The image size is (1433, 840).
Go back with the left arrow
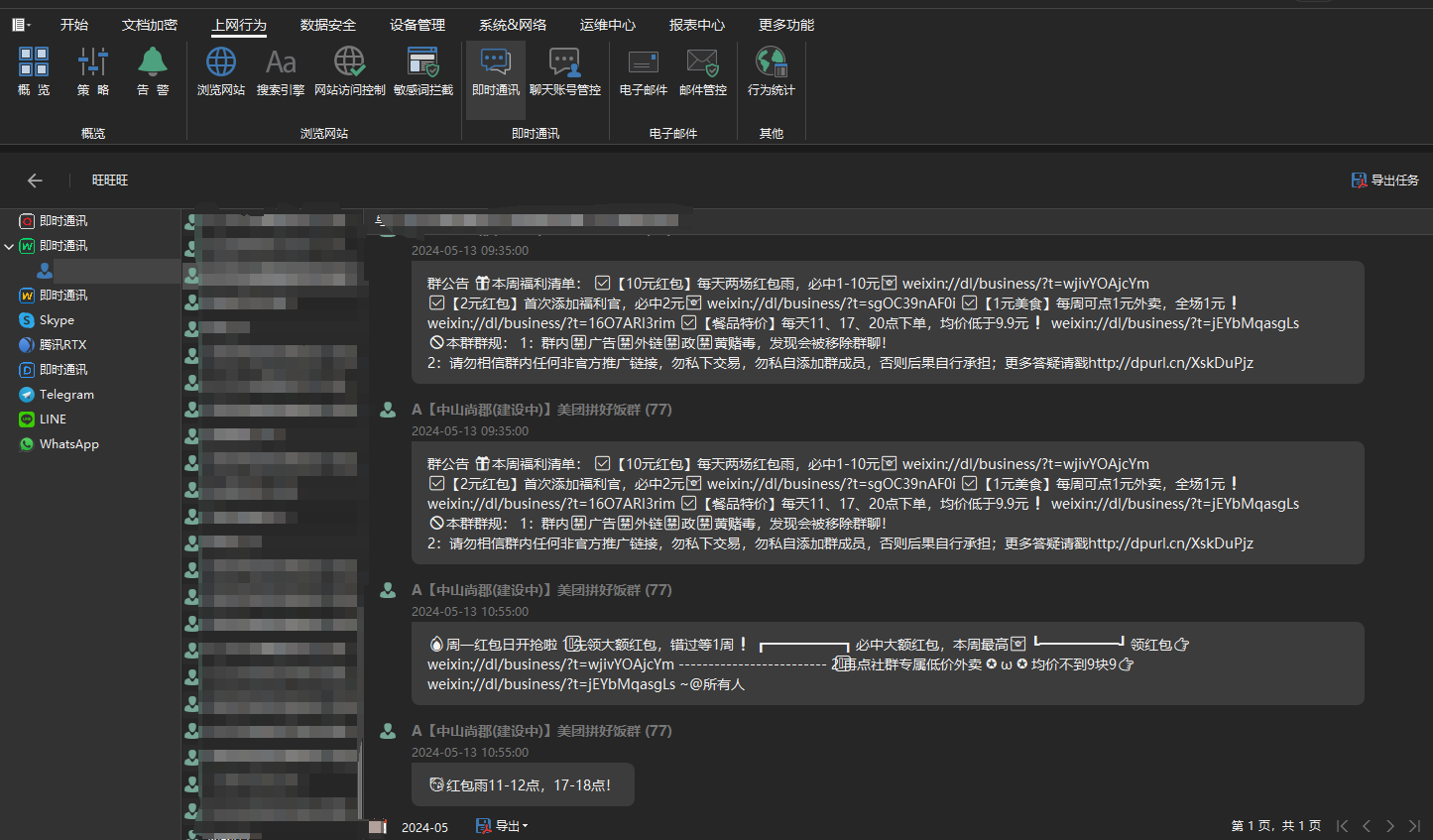pos(35,180)
